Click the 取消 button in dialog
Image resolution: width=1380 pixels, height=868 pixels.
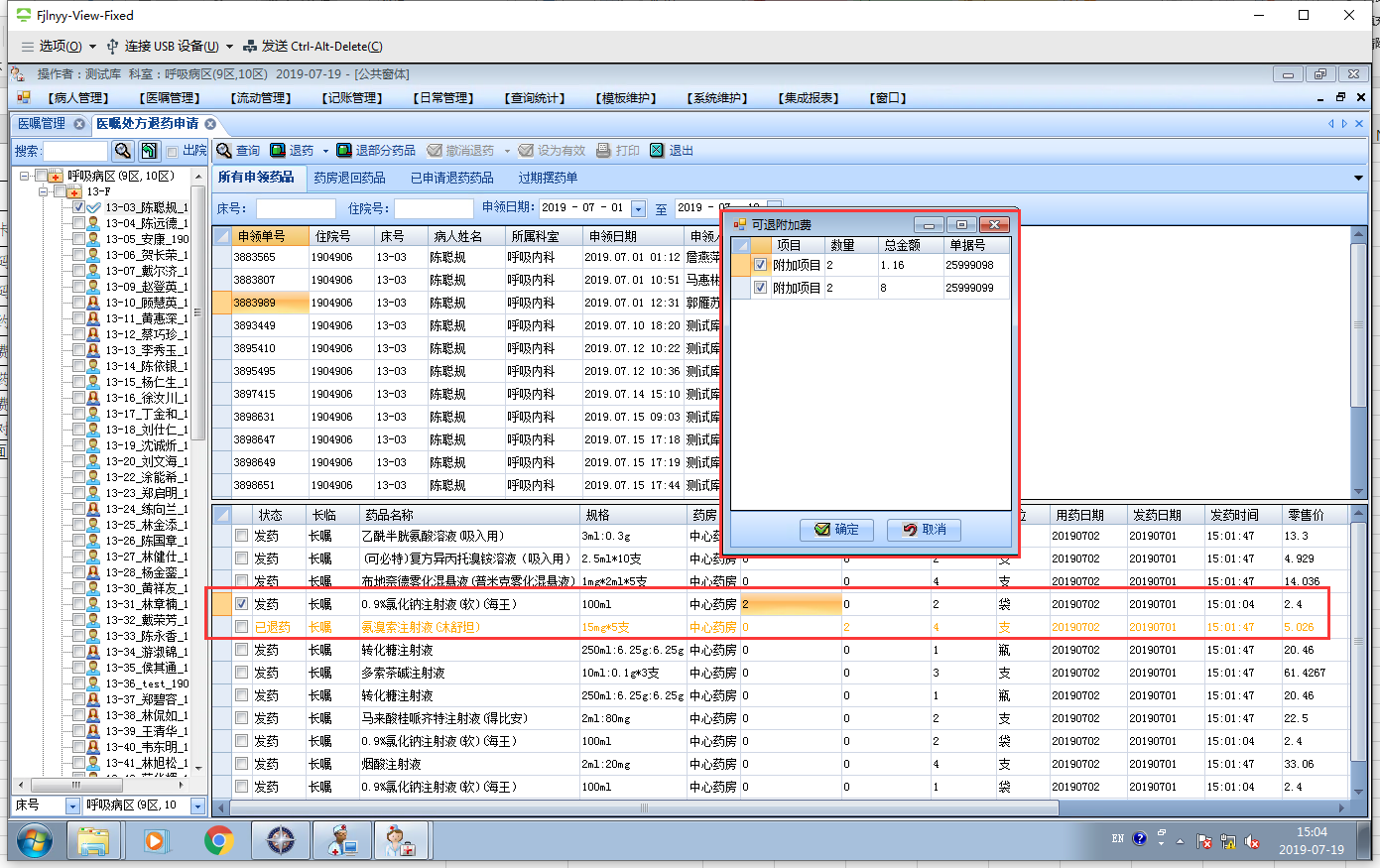click(x=924, y=530)
